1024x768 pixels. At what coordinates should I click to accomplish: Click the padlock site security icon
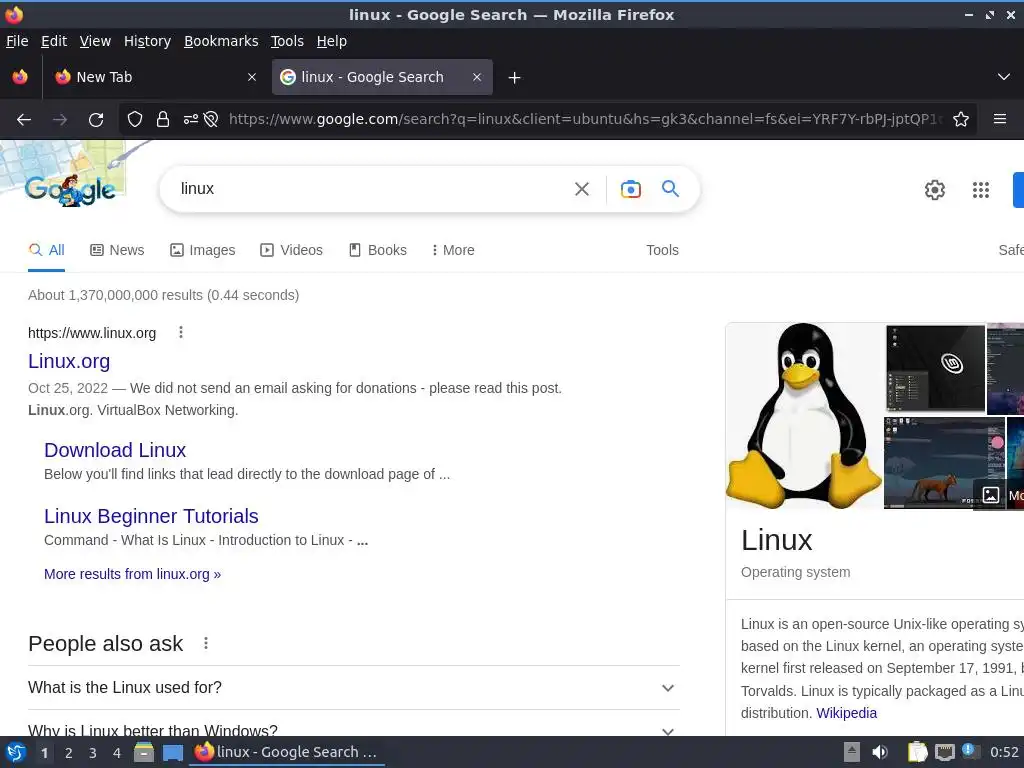point(163,120)
